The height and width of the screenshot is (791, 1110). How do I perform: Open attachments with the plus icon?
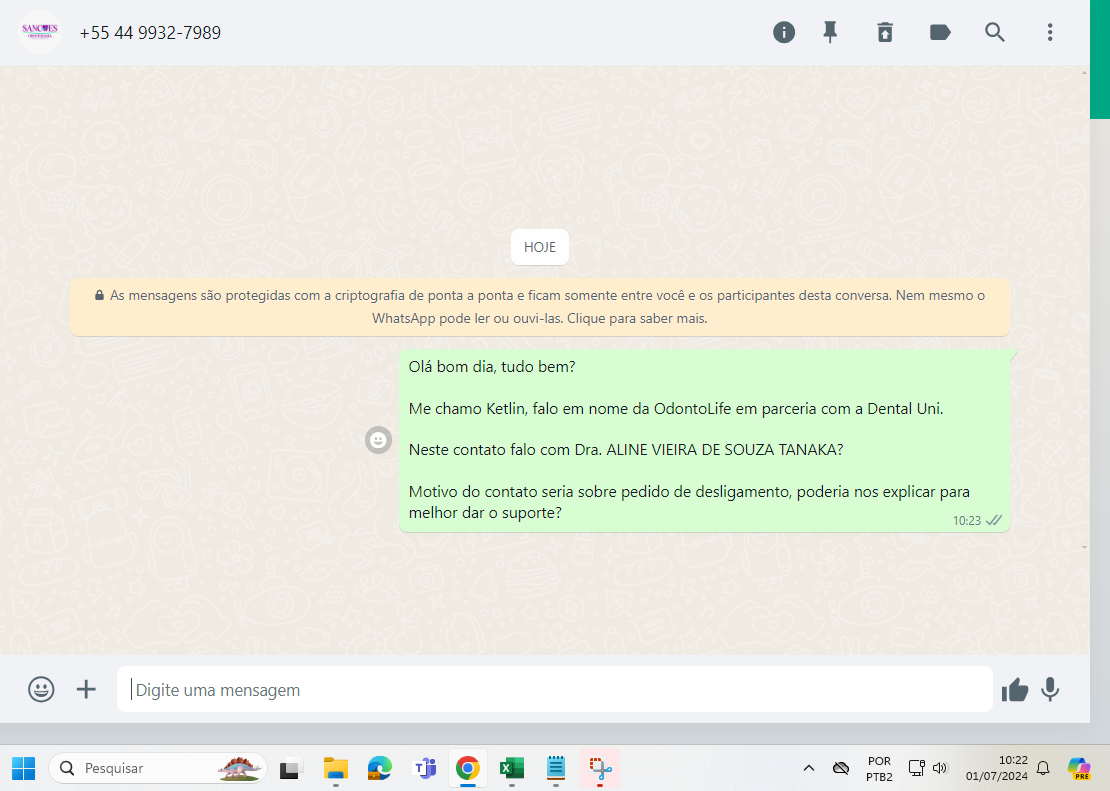click(86, 689)
